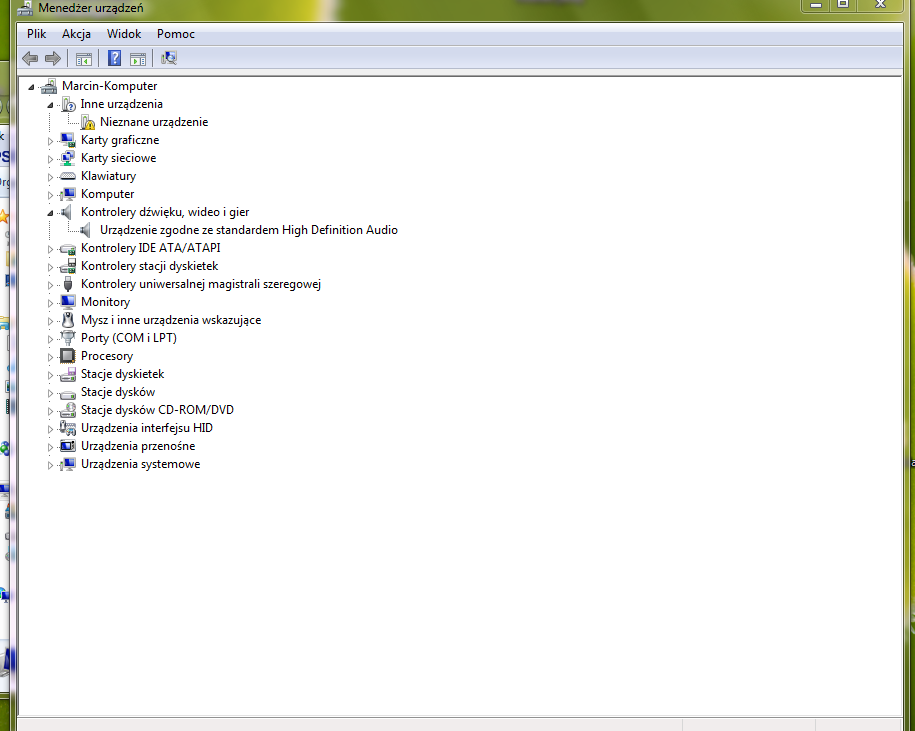The image size is (915, 731).
Task: Collapse the Marcin-Komputer root node
Action: click(x=32, y=88)
